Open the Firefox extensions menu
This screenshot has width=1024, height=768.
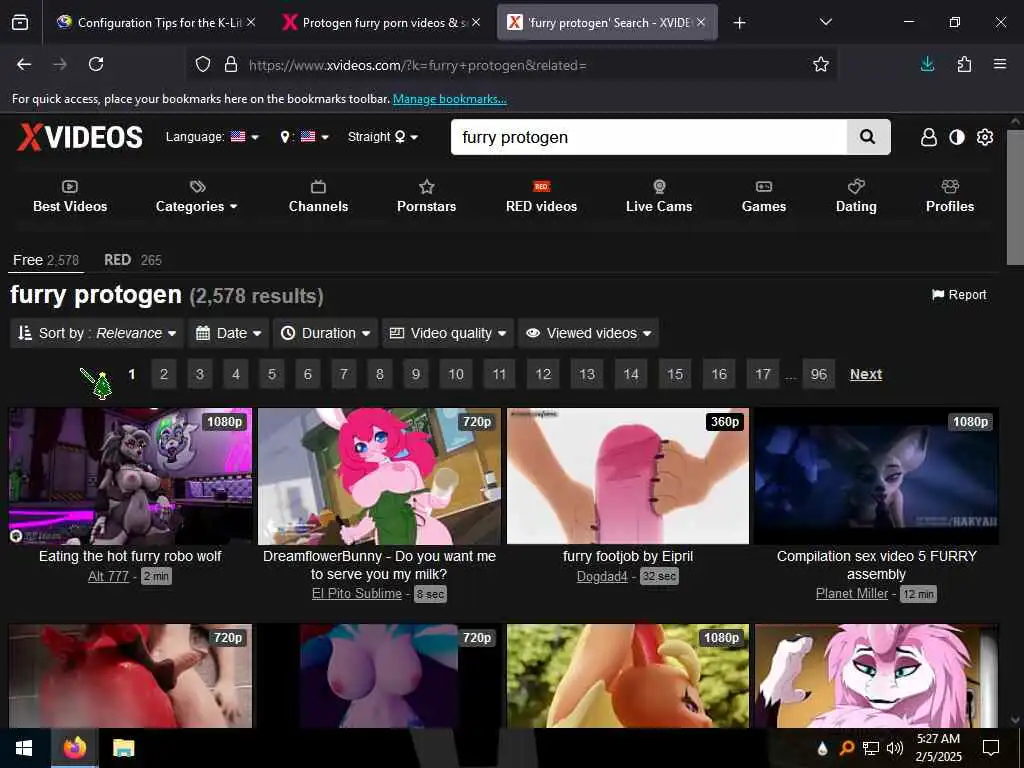[964, 64]
